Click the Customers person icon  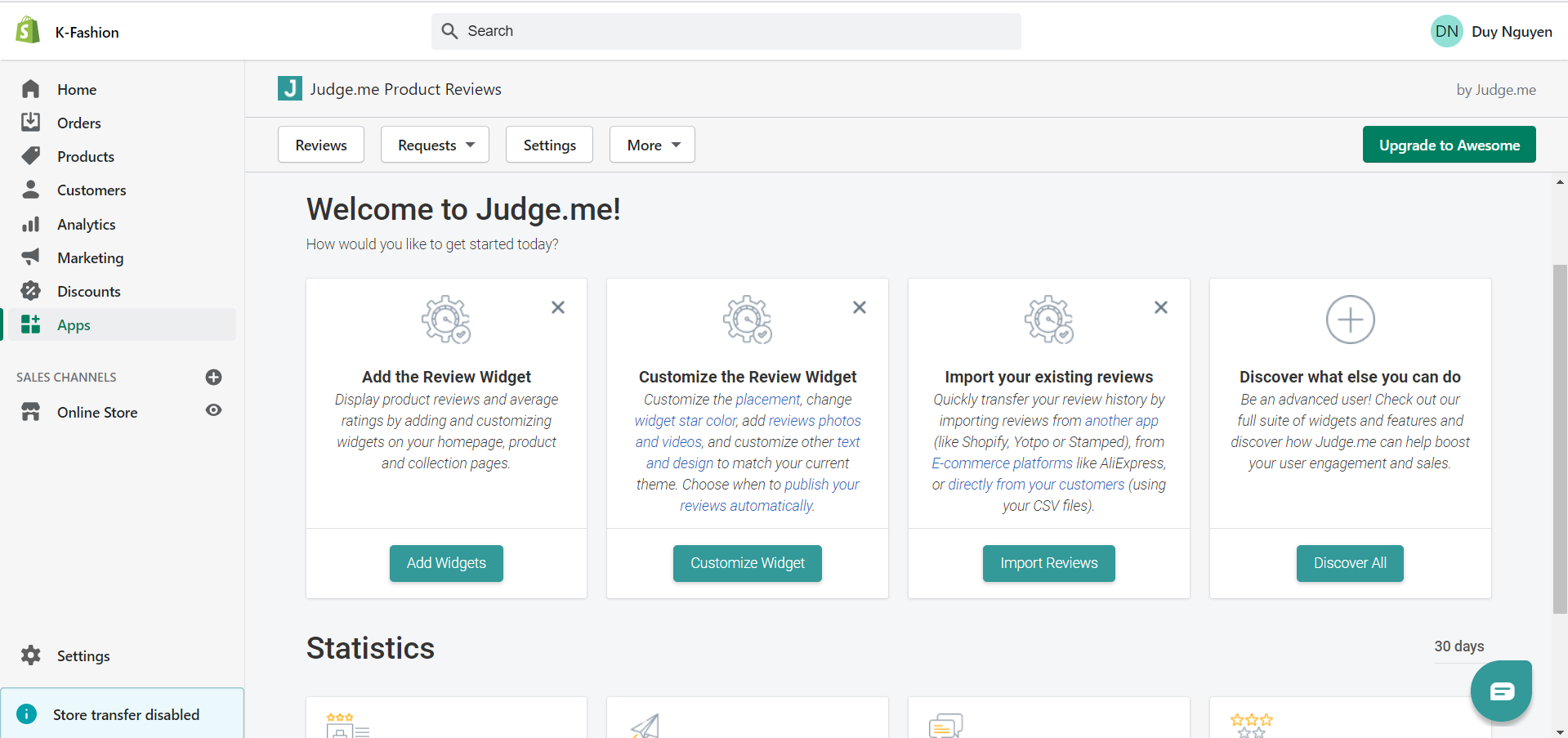coord(31,190)
